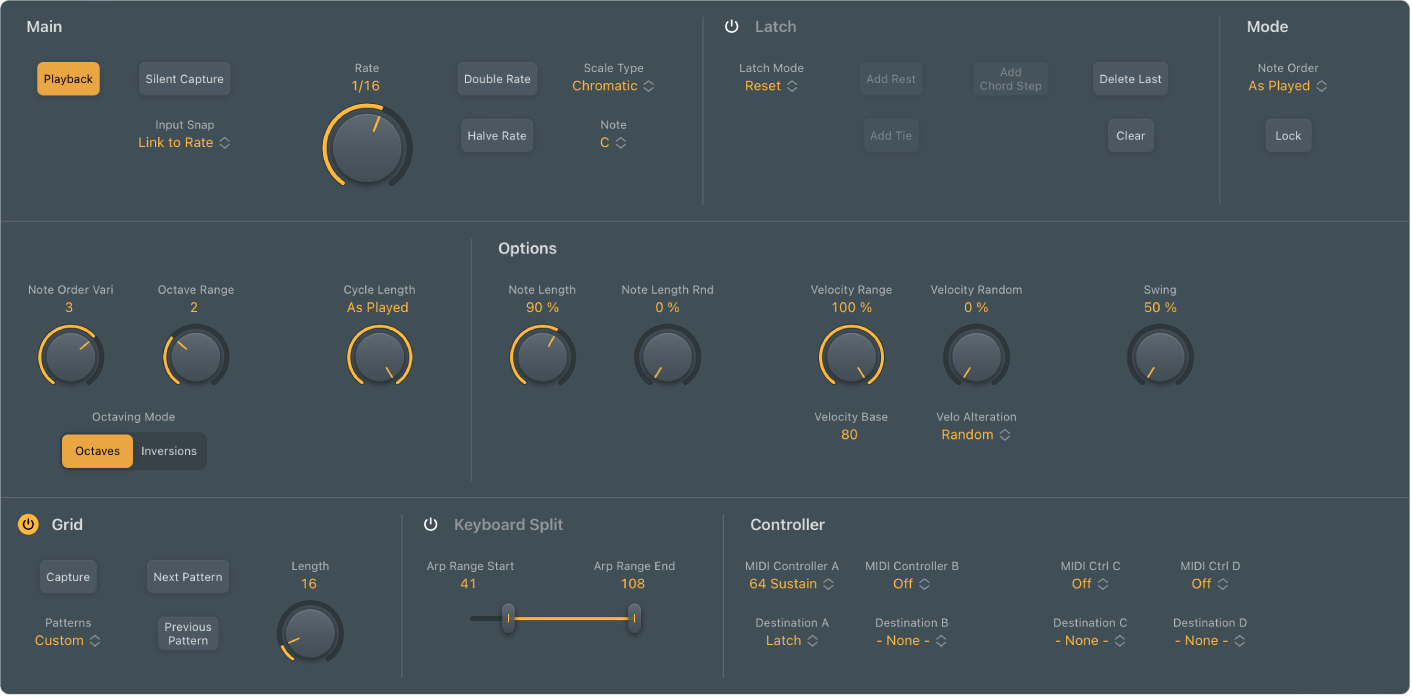
Task: Enable the Latch section power icon
Action: (731, 26)
